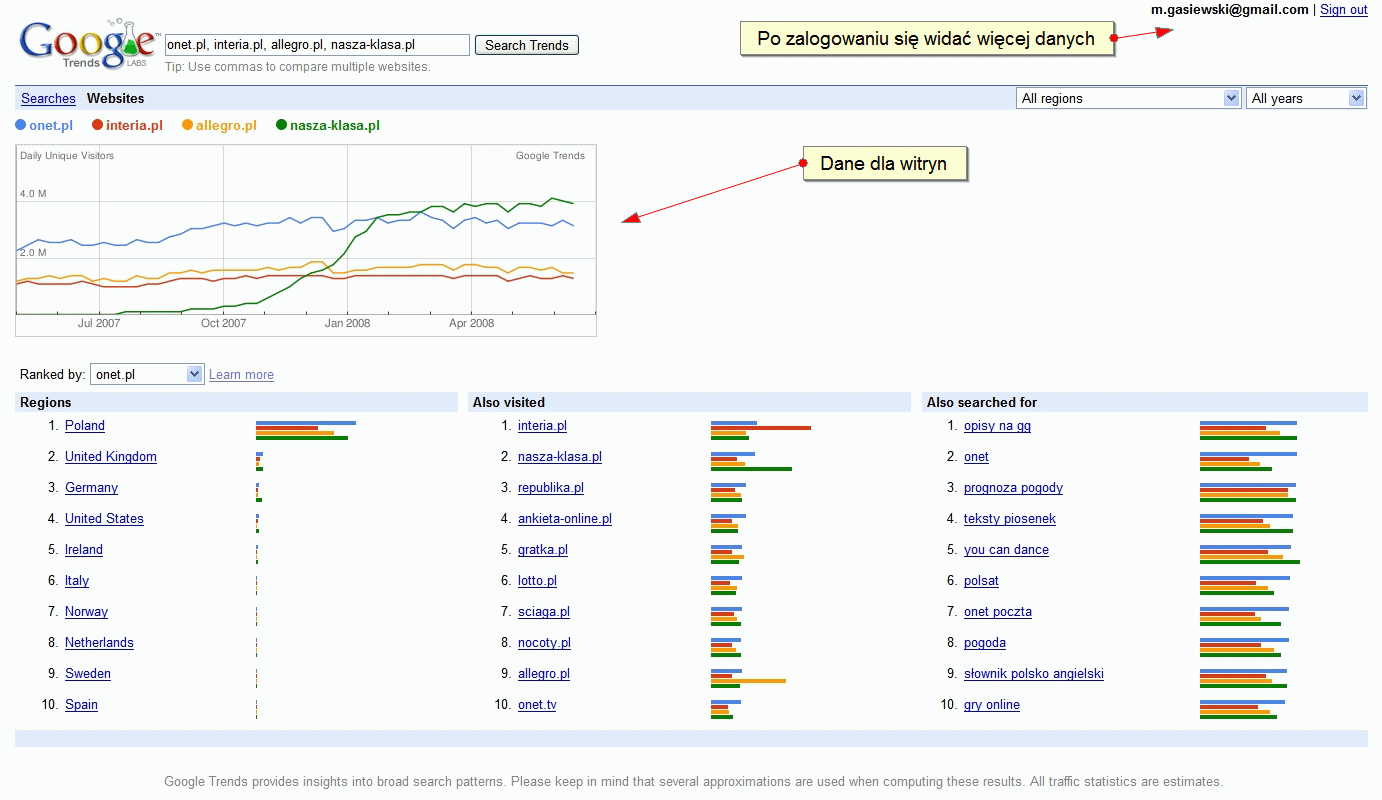Viewport: 1382px width, 800px height.
Task: Open the Poland region link
Action: tap(85, 425)
